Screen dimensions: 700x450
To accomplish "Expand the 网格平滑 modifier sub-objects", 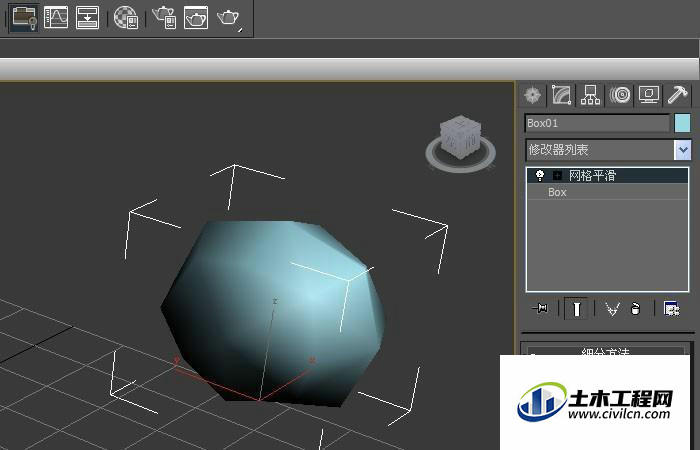I will click(557, 175).
